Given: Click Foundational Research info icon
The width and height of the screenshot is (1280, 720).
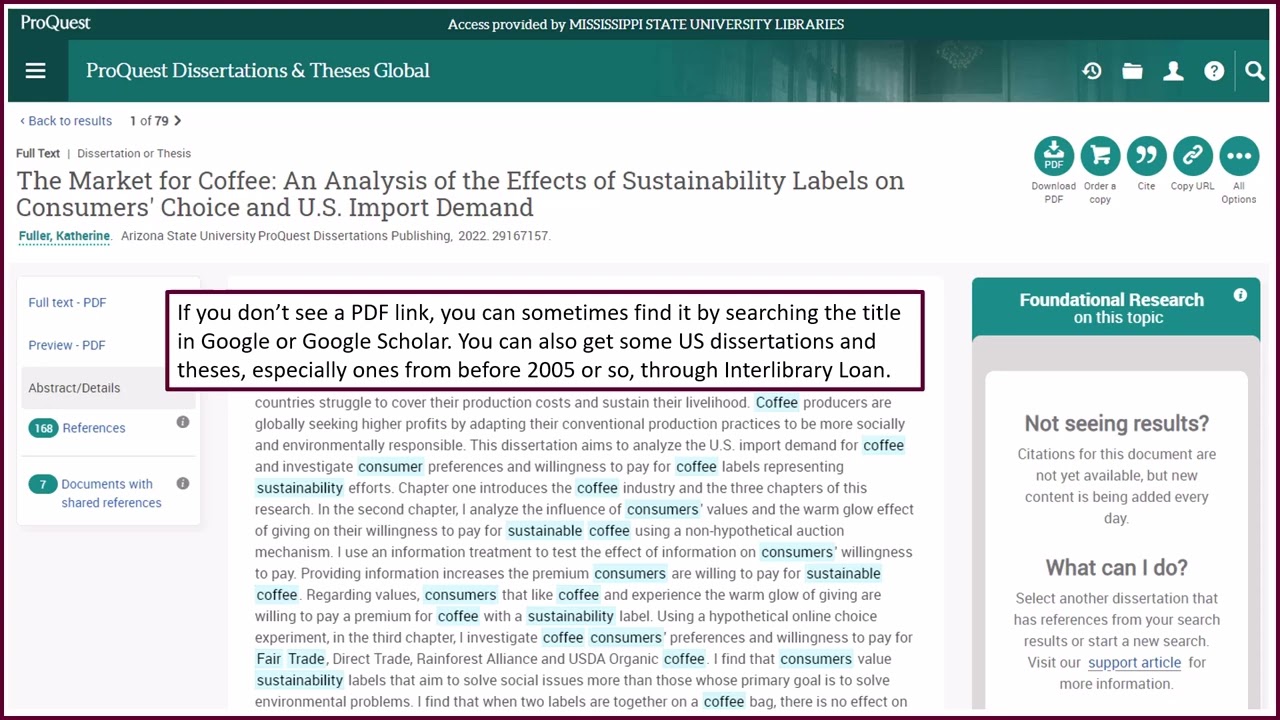Looking at the screenshot, I should (1240, 295).
